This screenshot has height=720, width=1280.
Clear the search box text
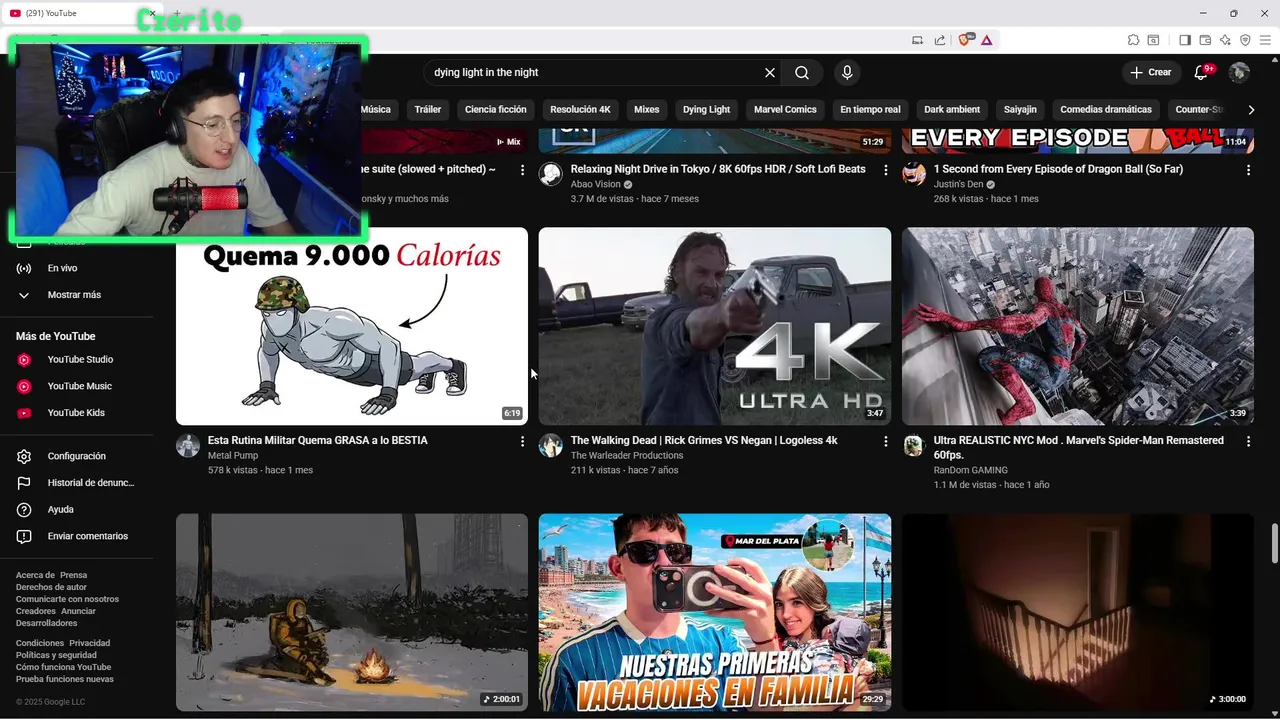(770, 73)
